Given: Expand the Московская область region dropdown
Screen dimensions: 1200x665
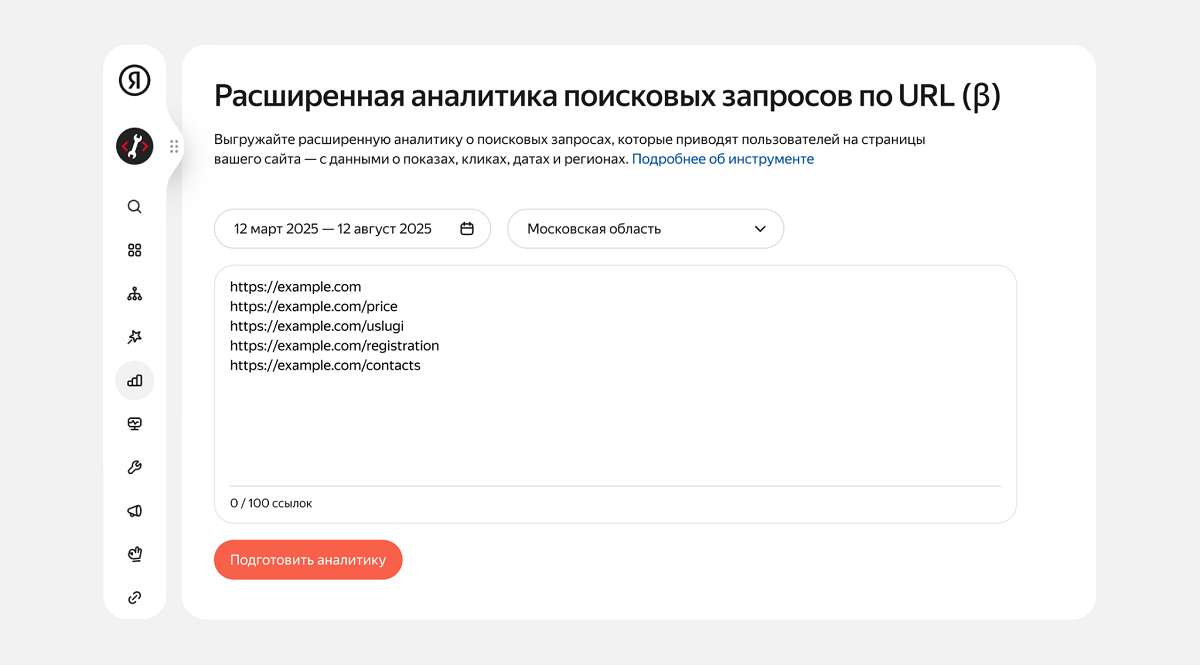Looking at the screenshot, I should [x=645, y=228].
